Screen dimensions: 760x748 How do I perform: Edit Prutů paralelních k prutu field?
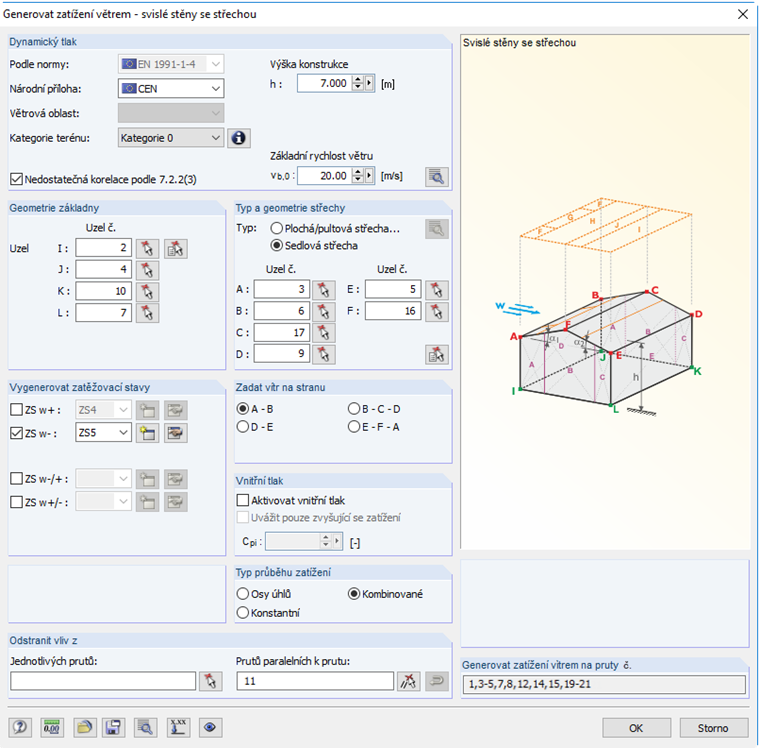coord(315,681)
